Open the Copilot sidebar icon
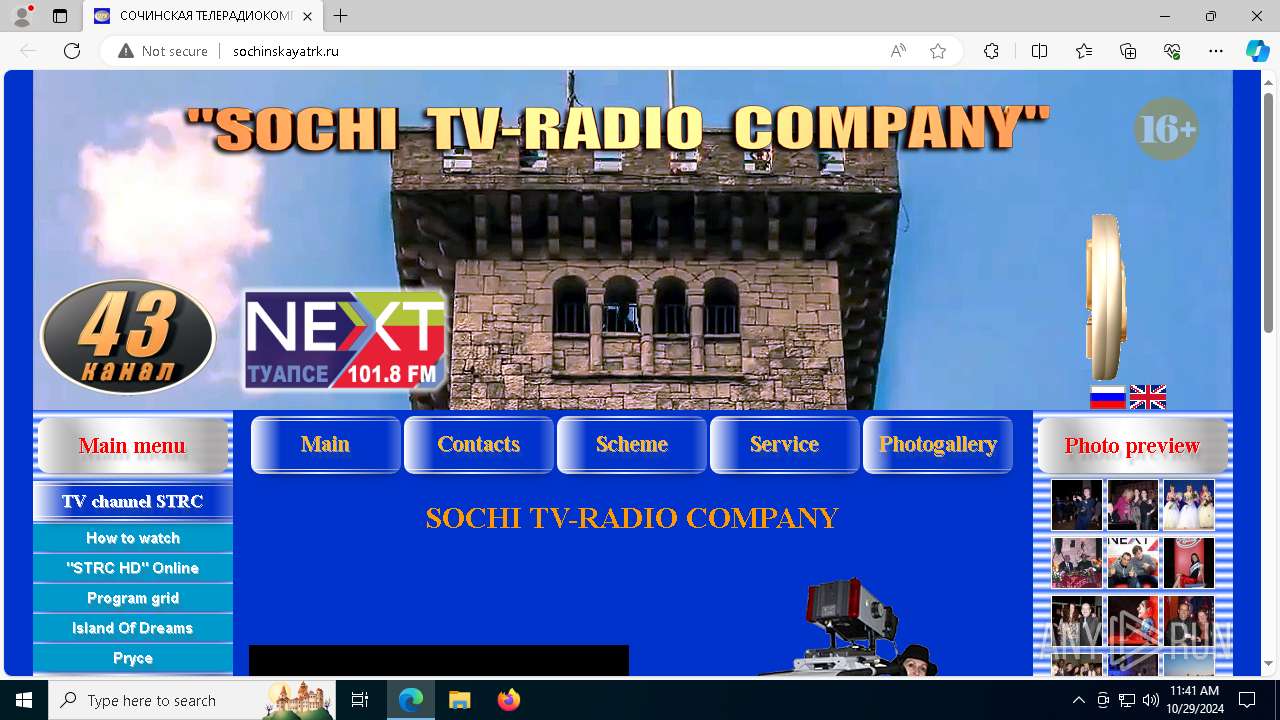Viewport: 1280px width, 720px height. 1257,51
